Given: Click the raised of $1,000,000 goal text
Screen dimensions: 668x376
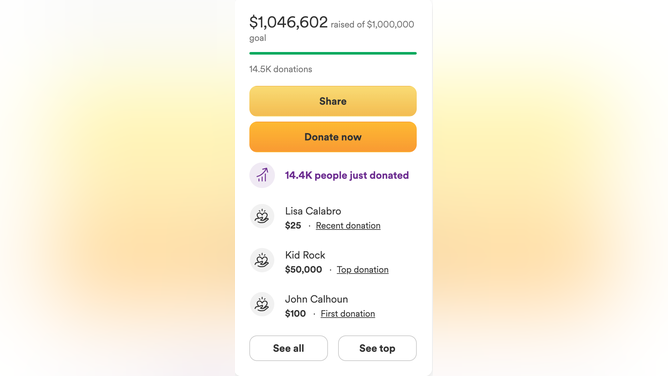Looking at the screenshot, I should [x=331, y=31].
